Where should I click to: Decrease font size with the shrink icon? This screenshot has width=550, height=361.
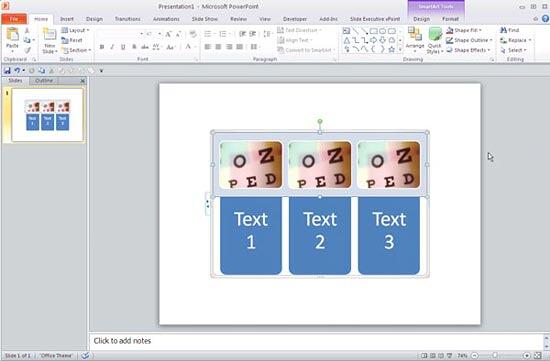tap(178, 34)
